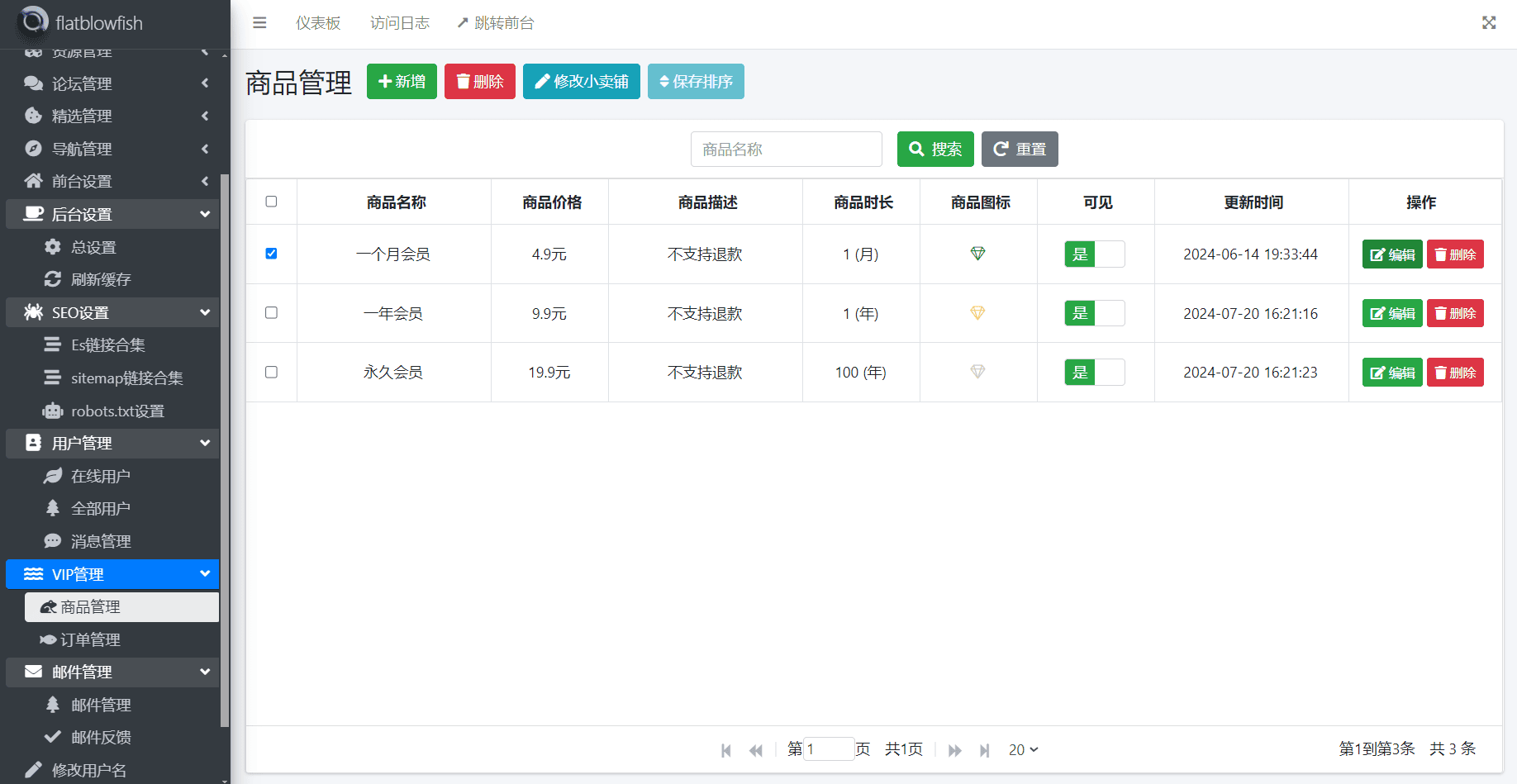
Task: Open 邮件管理 sub-item with tree icon
Action: (x=112, y=705)
